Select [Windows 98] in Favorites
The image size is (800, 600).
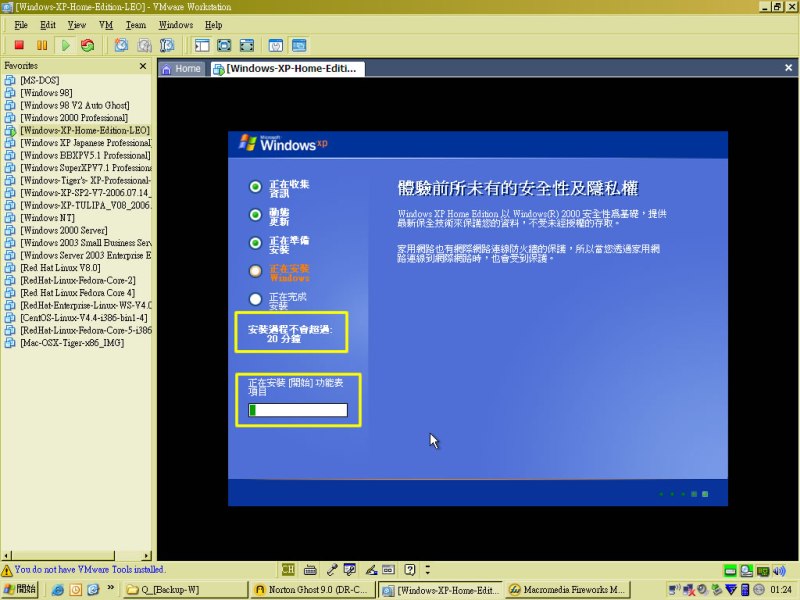coord(46,93)
